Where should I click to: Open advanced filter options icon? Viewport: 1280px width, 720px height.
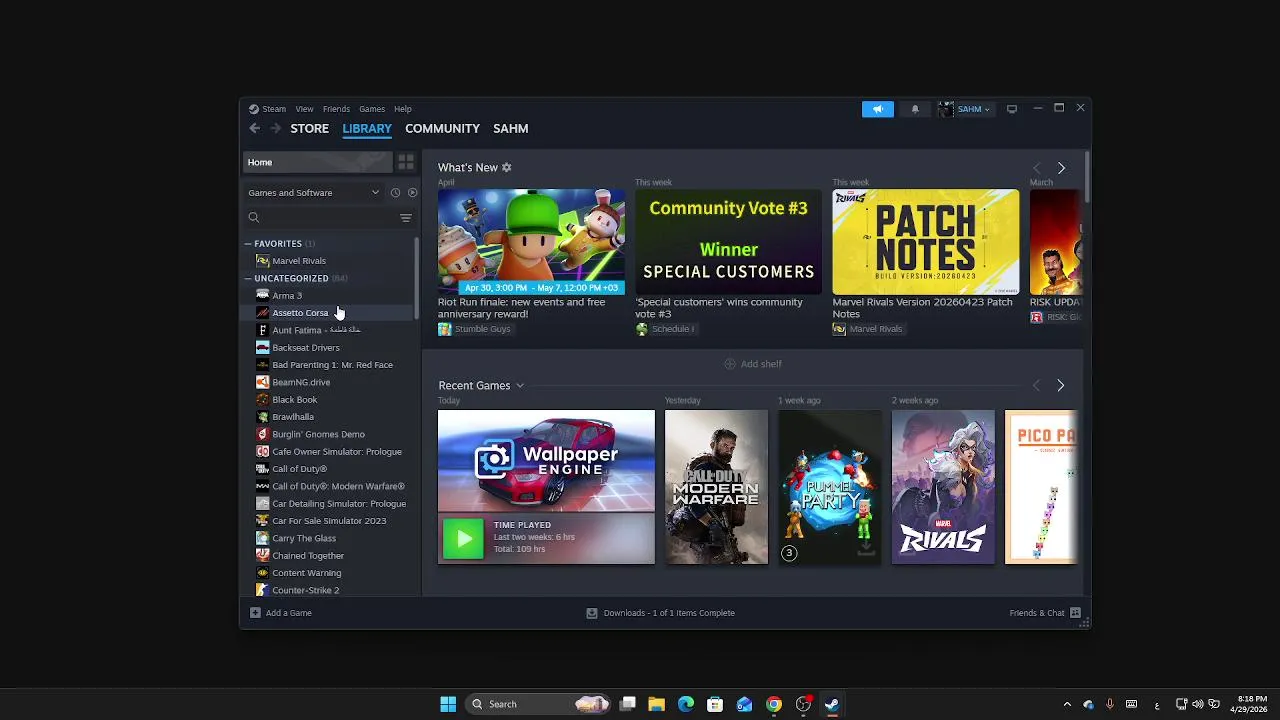405,218
